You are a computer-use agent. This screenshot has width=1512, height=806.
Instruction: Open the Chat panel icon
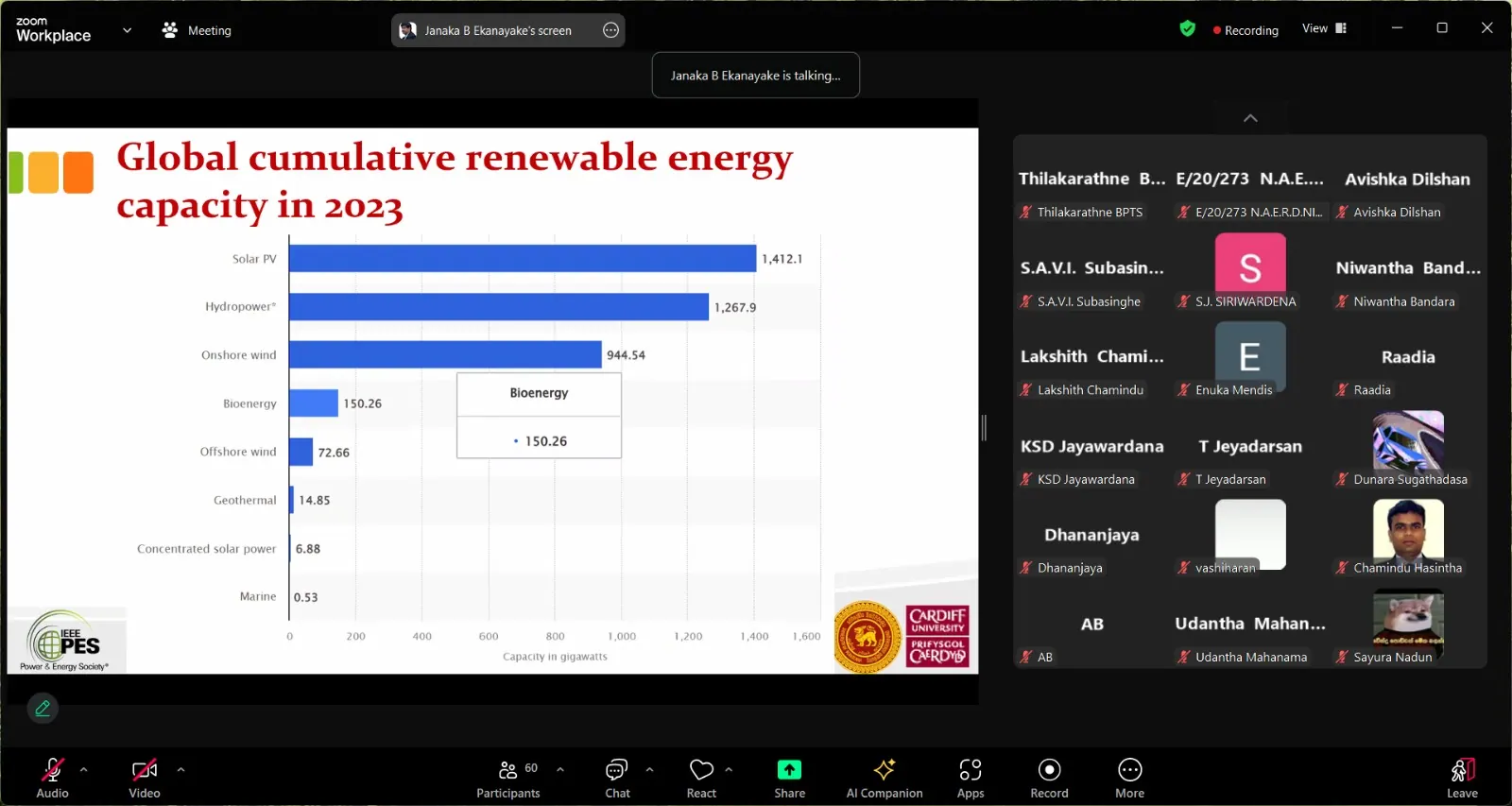click(x=617, y=769)
